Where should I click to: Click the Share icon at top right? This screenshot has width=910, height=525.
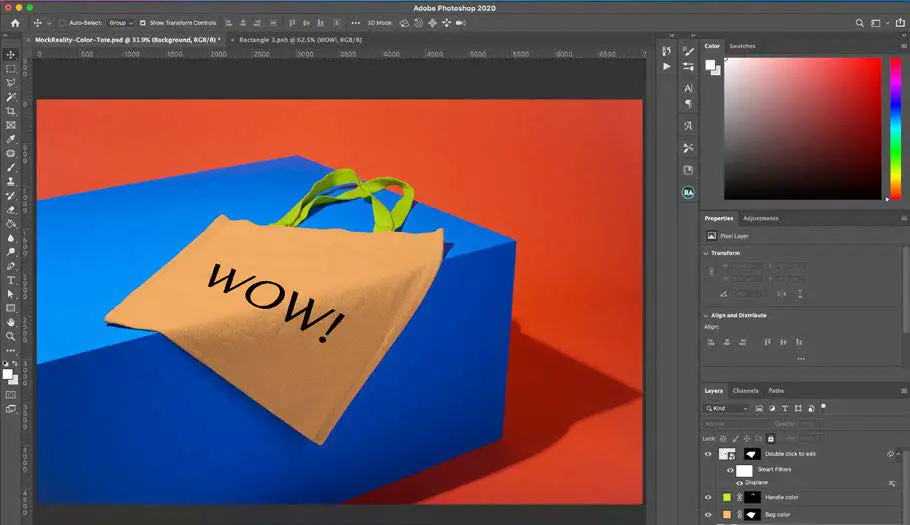(x=900, y=23)
